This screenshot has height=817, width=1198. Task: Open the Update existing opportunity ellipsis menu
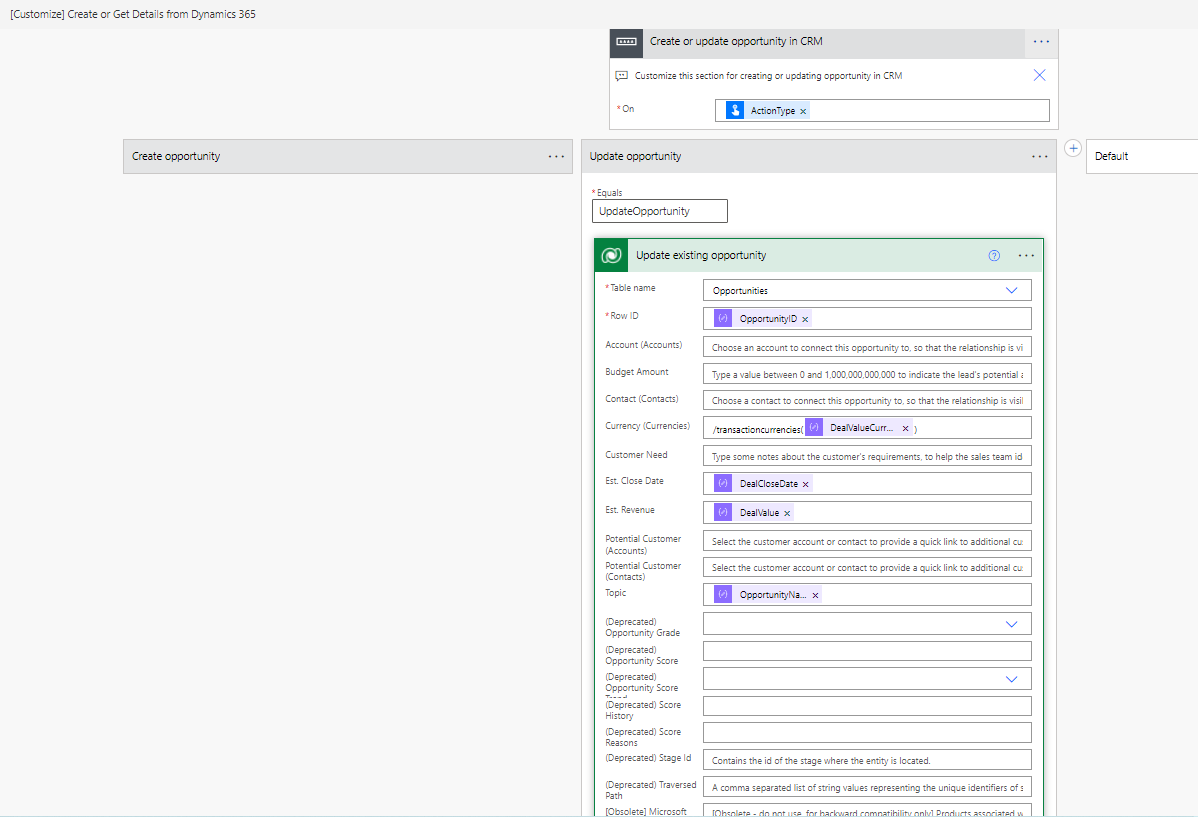1026,255
